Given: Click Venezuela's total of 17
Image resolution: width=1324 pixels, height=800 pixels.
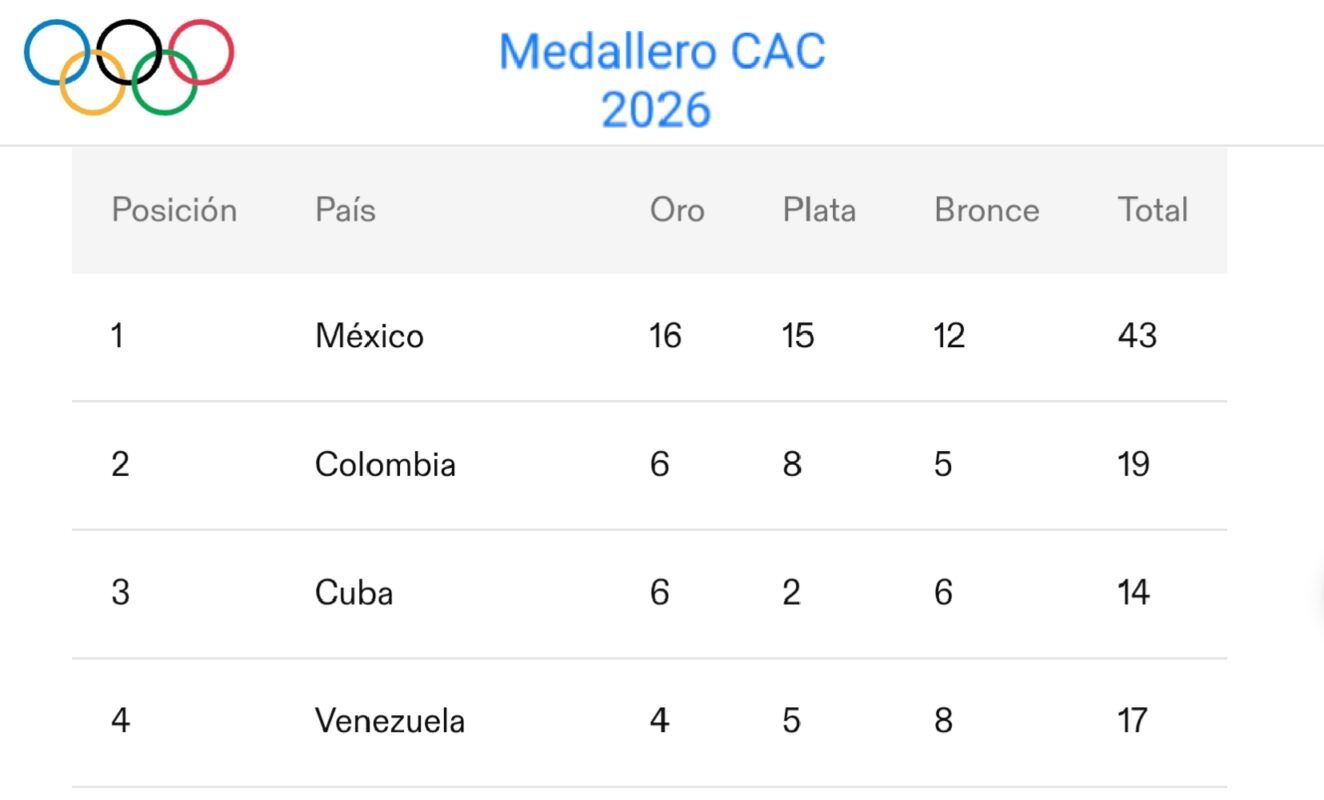Looking at the screenshot, I should [x=1133, y=721].
